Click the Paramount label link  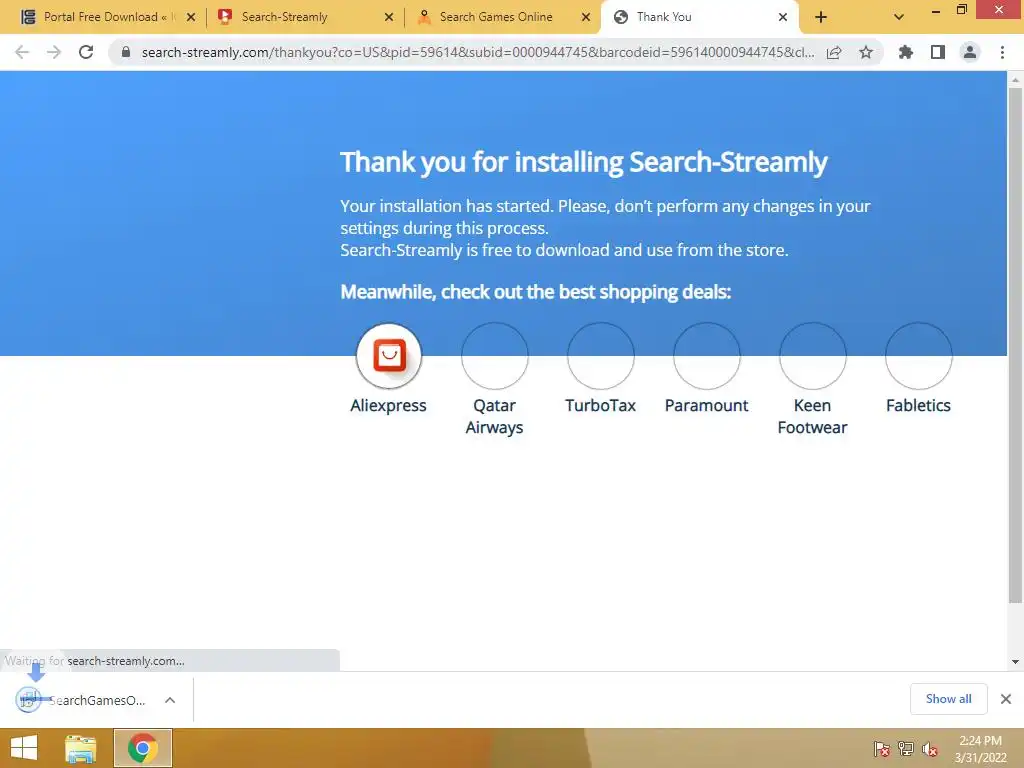(x=707, y=406)
